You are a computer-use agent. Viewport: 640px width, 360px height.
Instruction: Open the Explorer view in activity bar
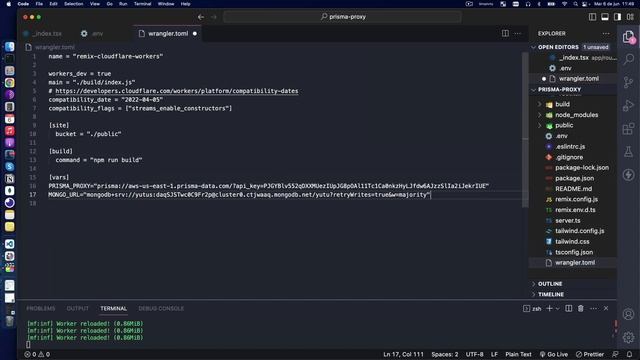[x=629, y=37]
